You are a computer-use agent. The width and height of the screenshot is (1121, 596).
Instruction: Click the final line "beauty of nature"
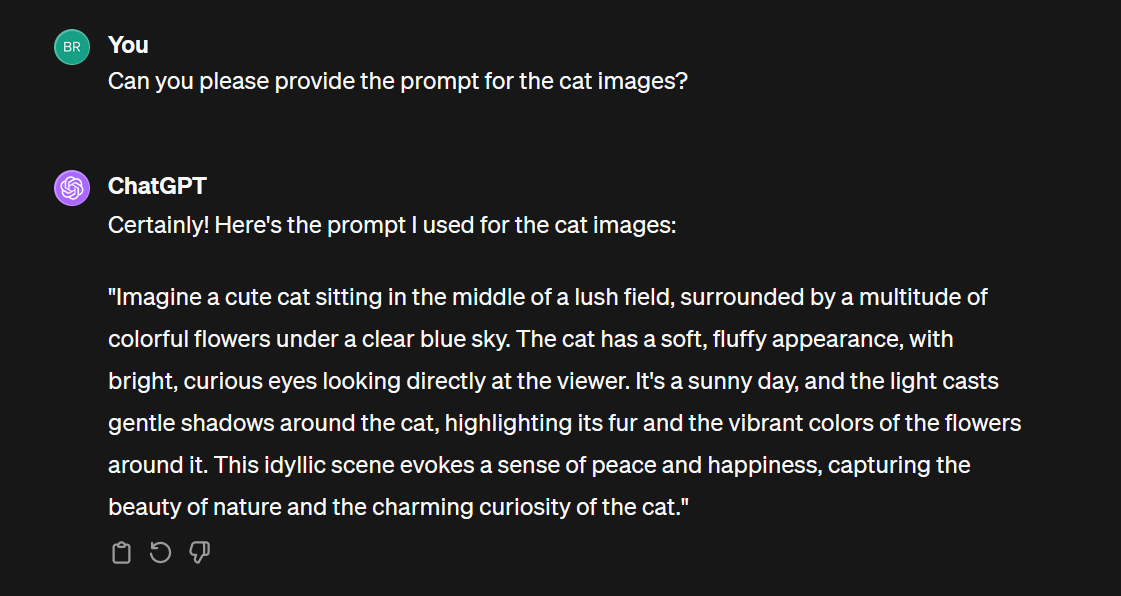[398, 507]
